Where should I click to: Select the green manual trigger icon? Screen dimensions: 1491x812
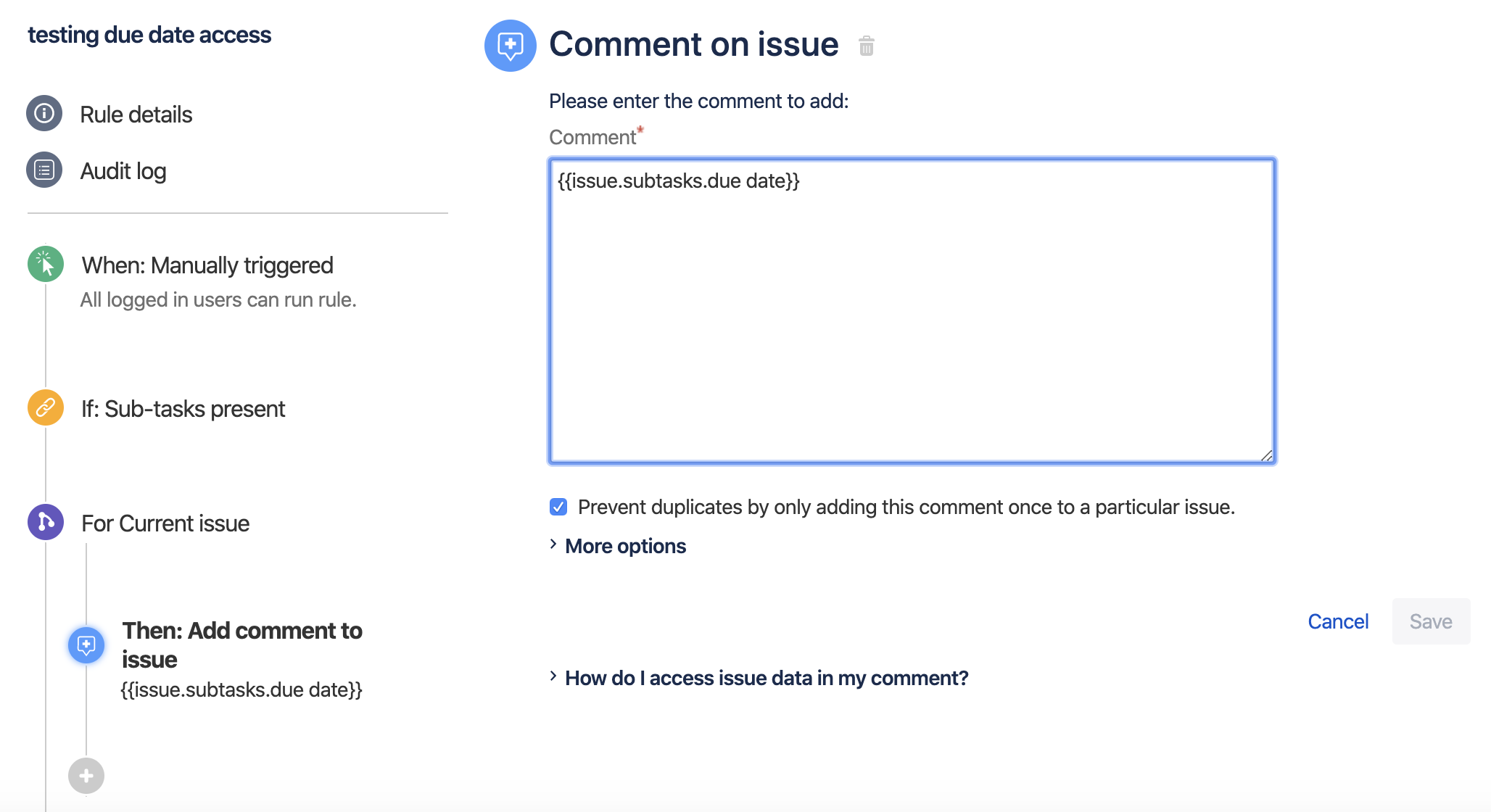tap(46, 264)
